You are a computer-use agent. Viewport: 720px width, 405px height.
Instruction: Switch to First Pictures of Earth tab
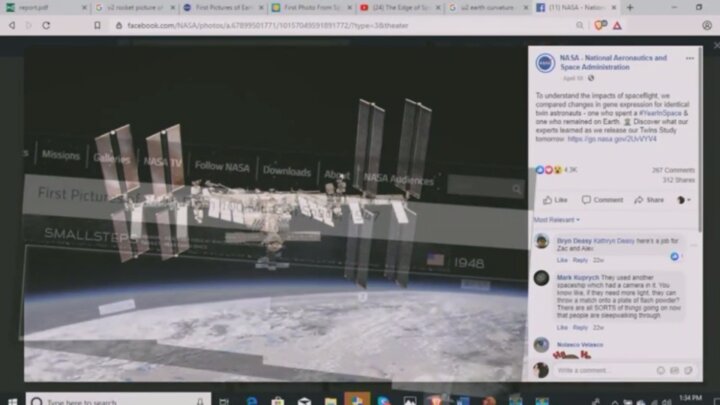pos(223,7)
